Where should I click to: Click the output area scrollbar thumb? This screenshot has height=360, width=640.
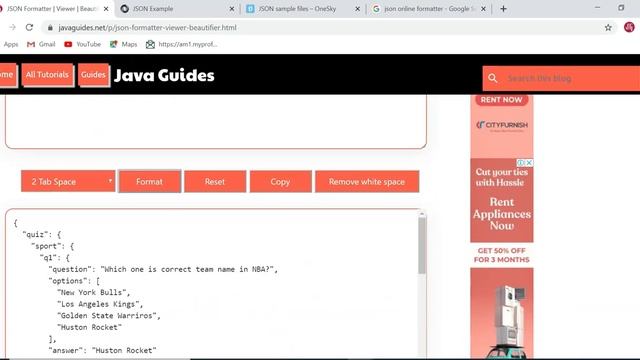422,246
